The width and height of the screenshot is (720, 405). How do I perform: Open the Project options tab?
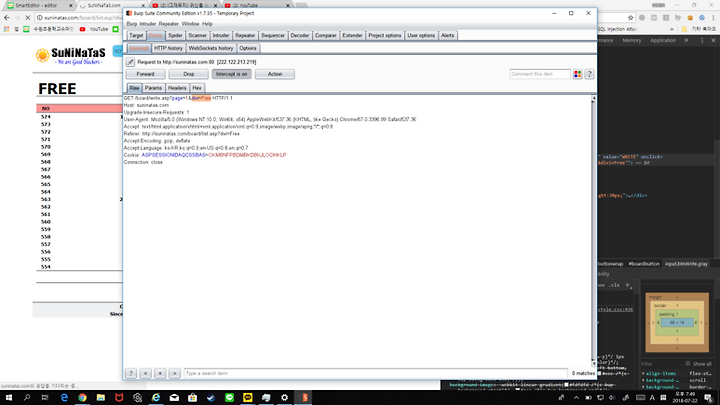click(385, 35)
